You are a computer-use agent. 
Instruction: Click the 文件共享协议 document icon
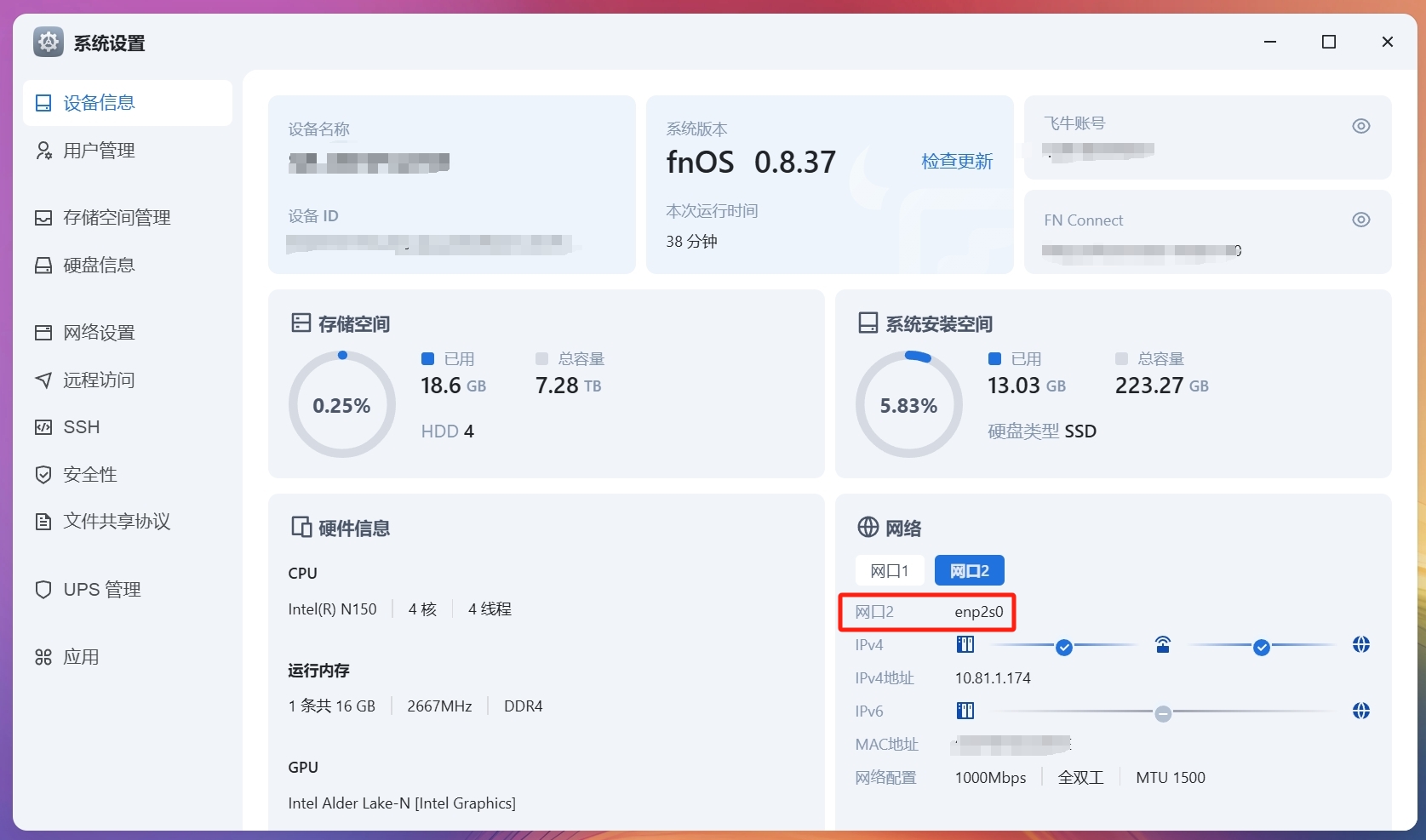click(43, 522)
